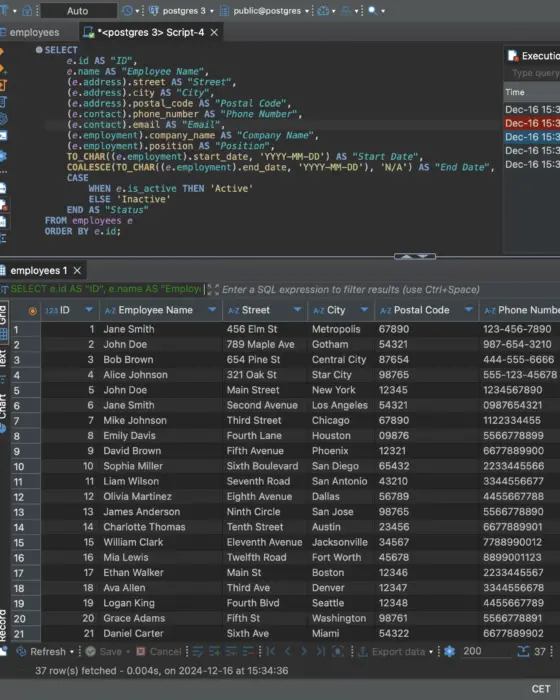This screenshot has width=560, height=700.
Task: Open the Postal Code column filter dropdown
Action: tap(468, 310)
